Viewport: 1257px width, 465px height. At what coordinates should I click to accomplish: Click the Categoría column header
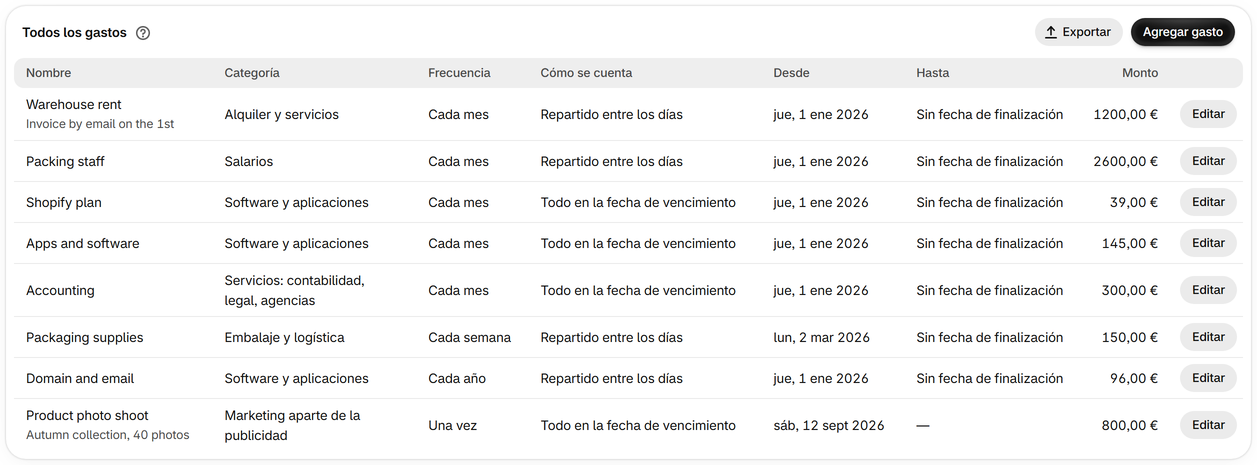click(x=252, y=73)
